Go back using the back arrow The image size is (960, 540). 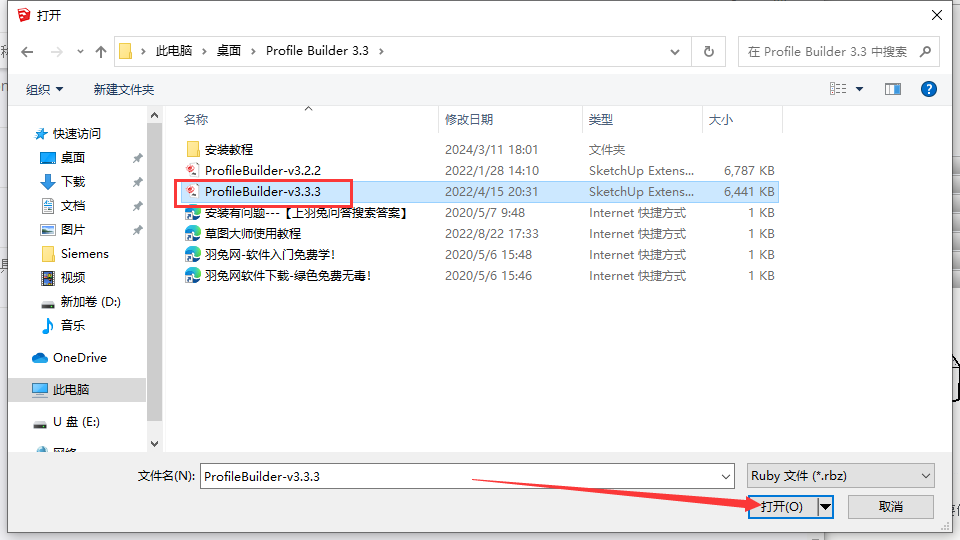tap(27, 52)
